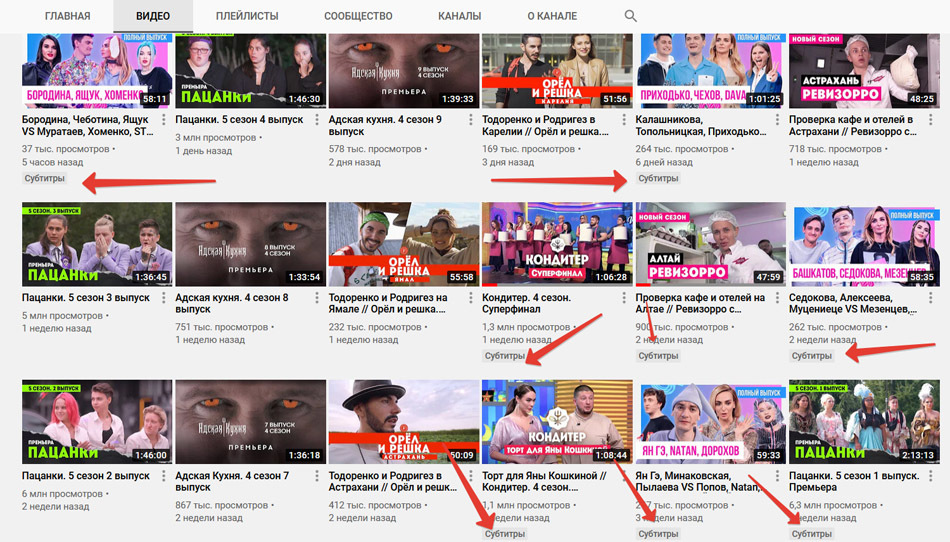The image size is (950, 542).
Task: Play the Астрахань Ревизорро thumbnail
Action: coord(864,70)
